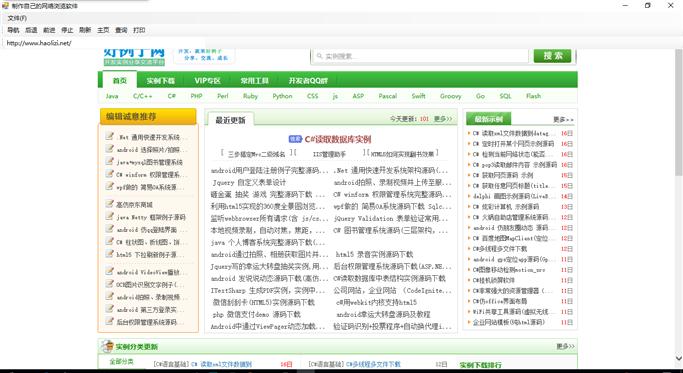Open C#多线程多文件下载 in 最新示例 list
The image size is (683, 373).
point(500,249)
